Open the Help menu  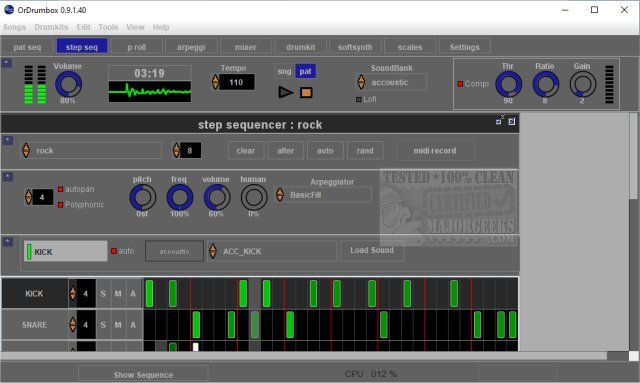pyautogui.click(x=161, y=27)
